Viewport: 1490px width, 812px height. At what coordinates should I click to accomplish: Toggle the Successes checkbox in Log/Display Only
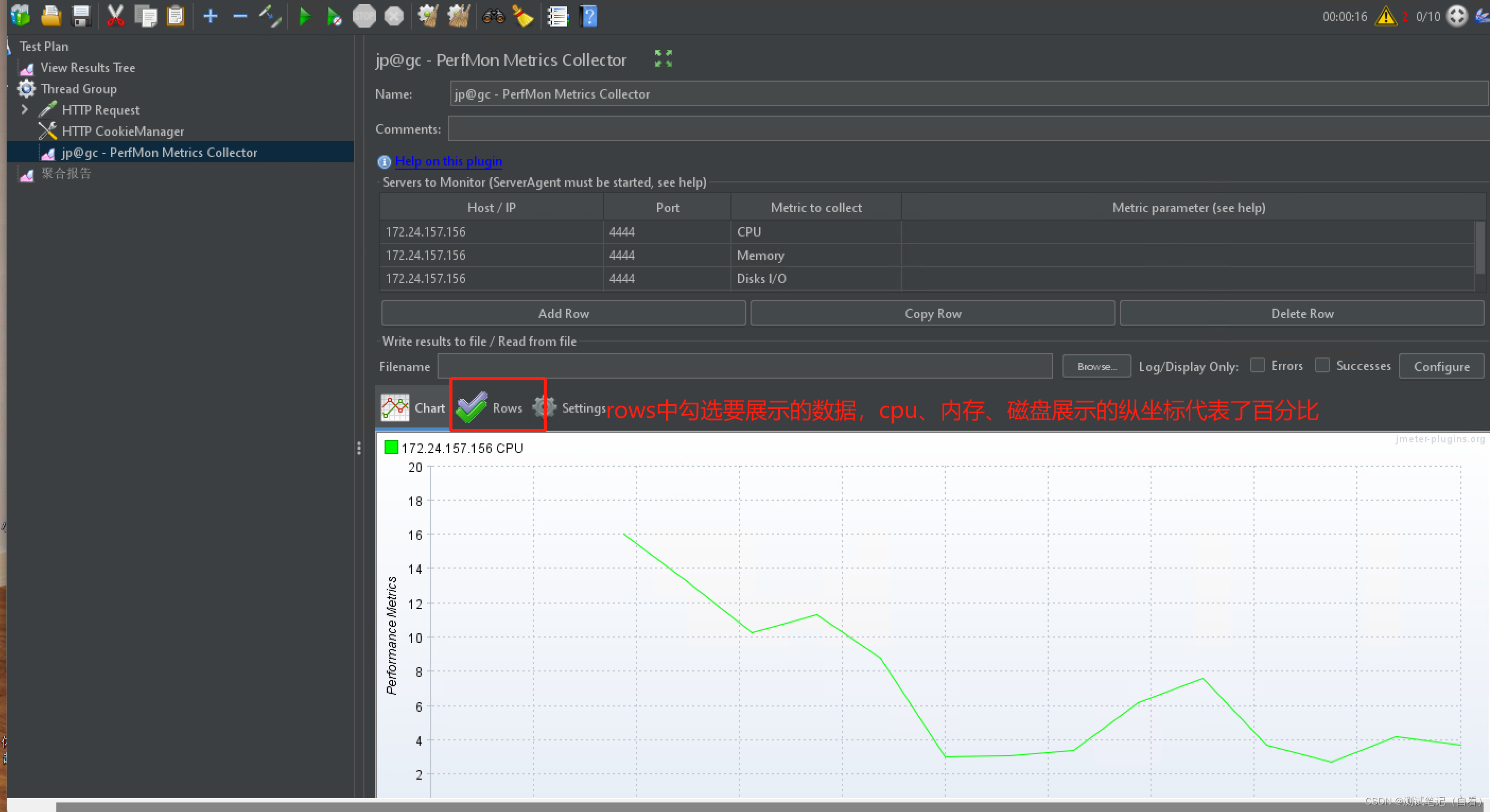click(x=1322, y=365)
